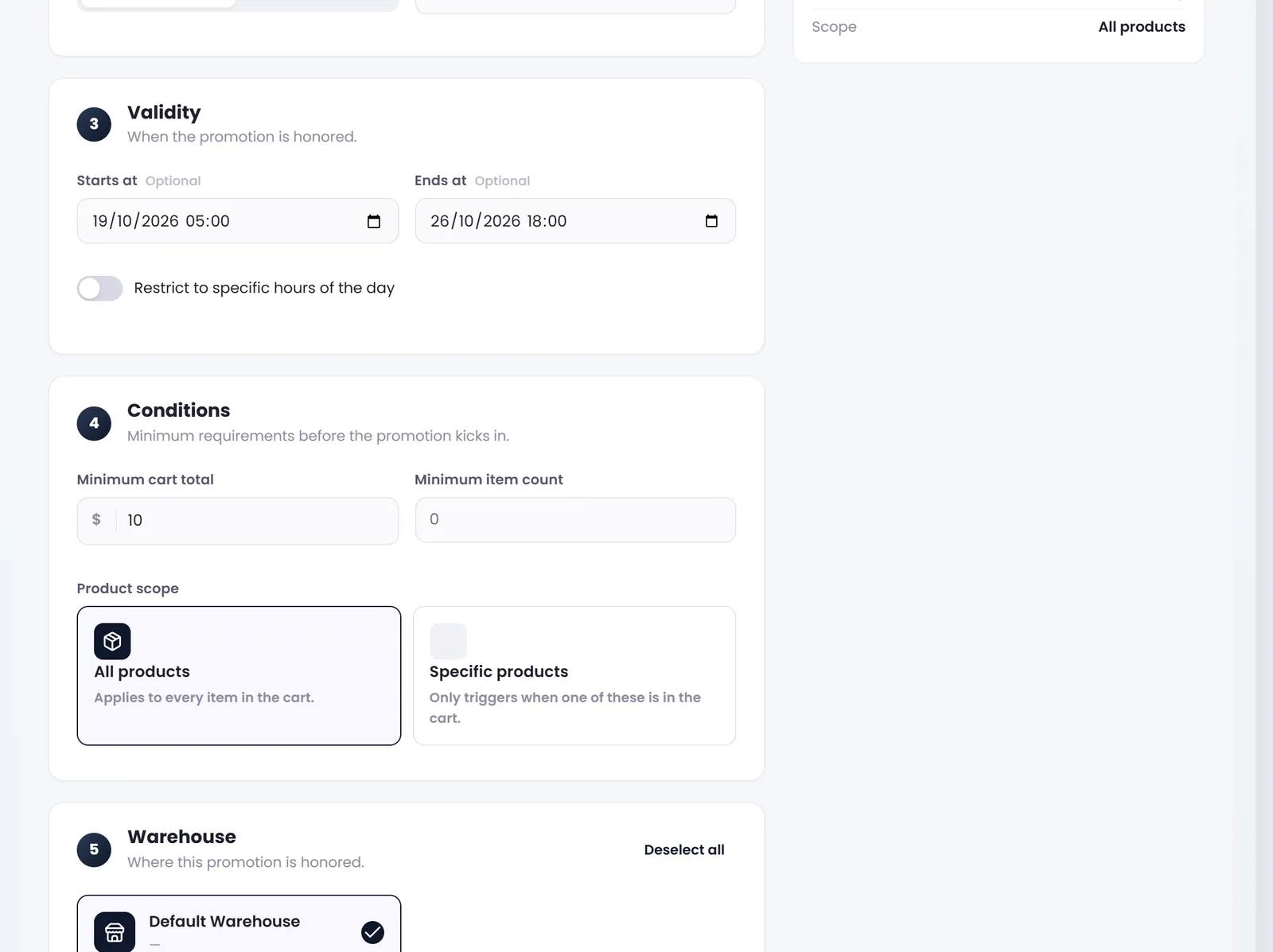Click the Warehouse section heading
The width and height of the screenshot is (1273, 952).
(x=181, y=837)
